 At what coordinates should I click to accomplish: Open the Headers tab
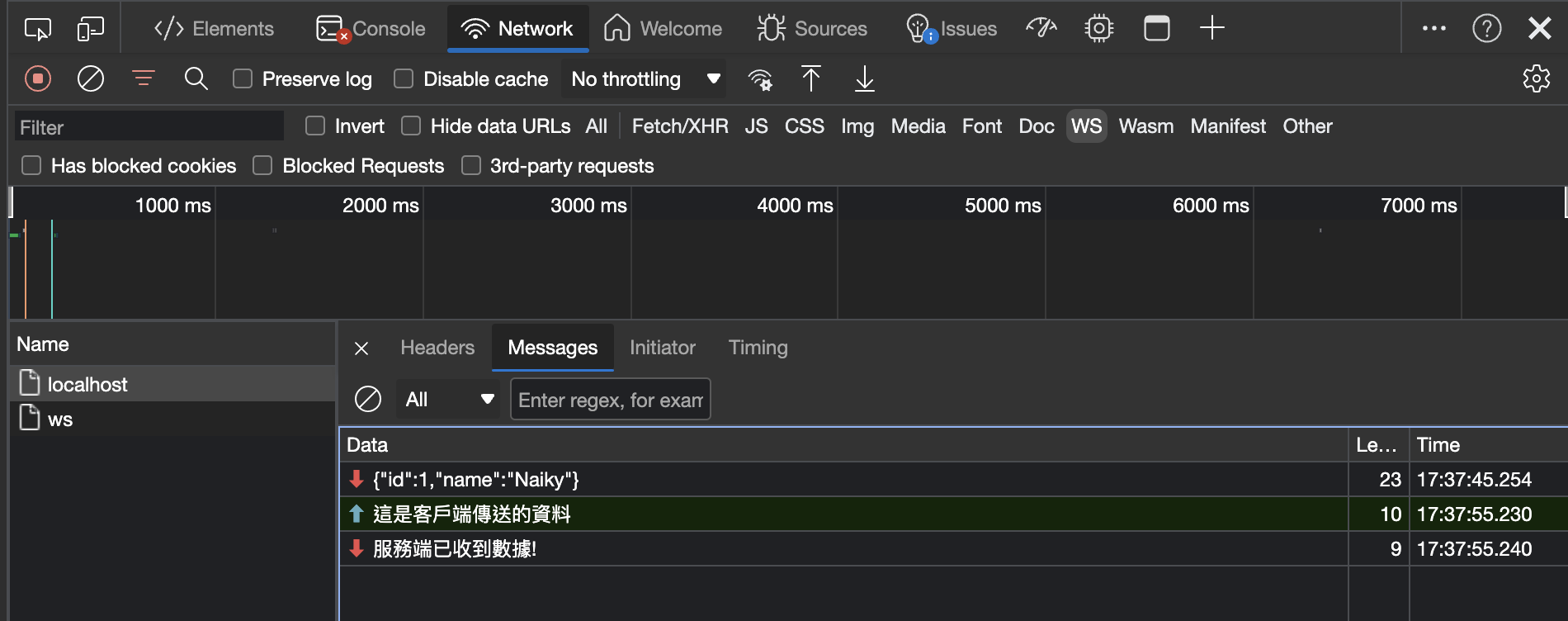(437, 348)
